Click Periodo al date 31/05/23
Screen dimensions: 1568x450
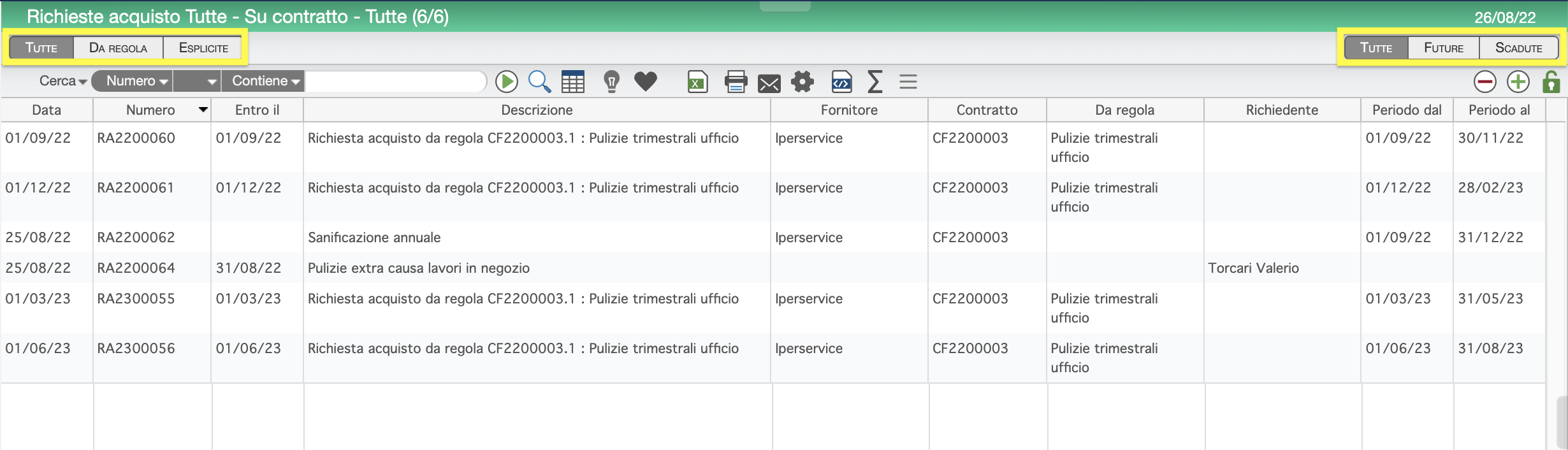pos(1490,298)
